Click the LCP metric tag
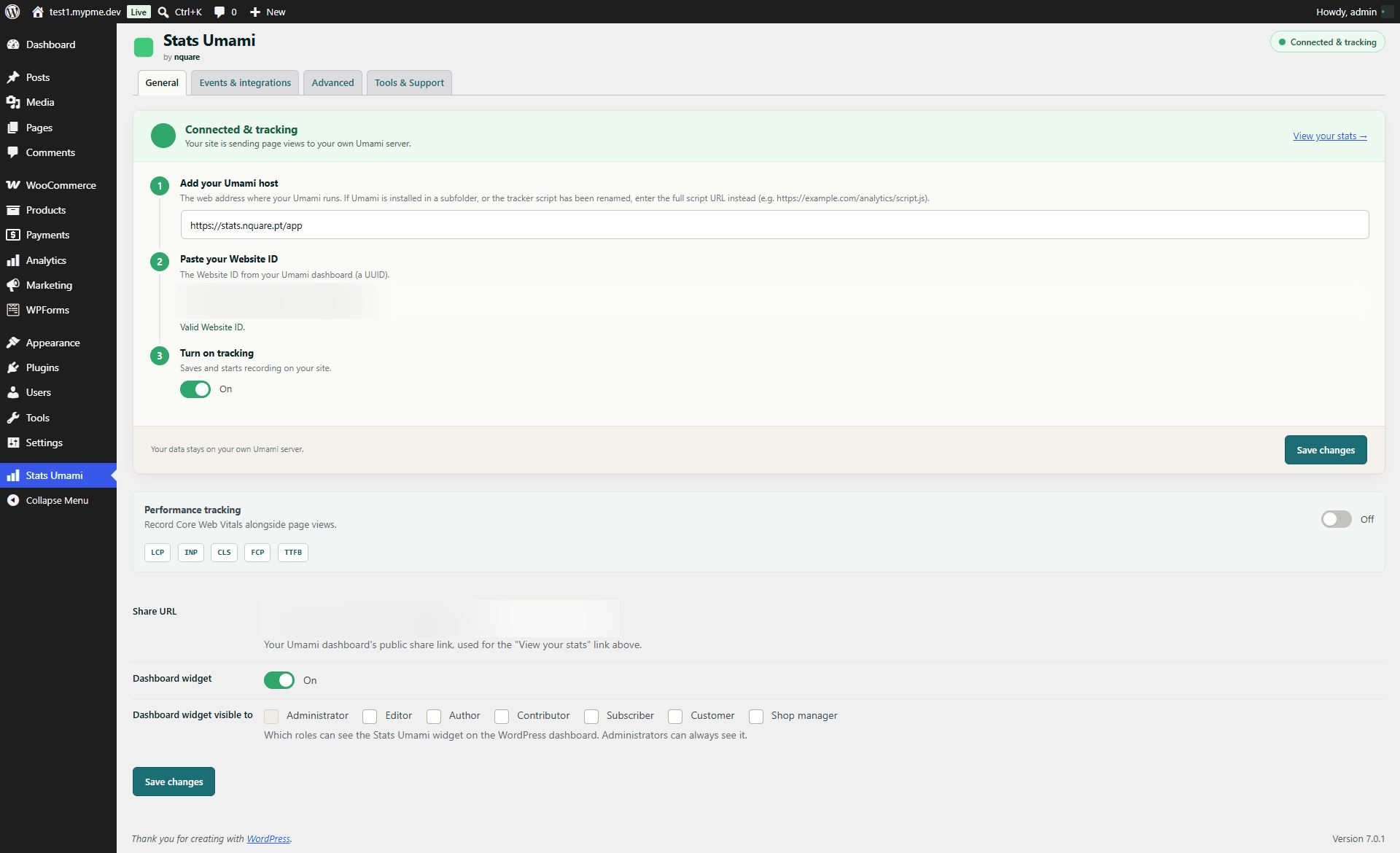The image size is (1400, 853). (x=157, y=553)
